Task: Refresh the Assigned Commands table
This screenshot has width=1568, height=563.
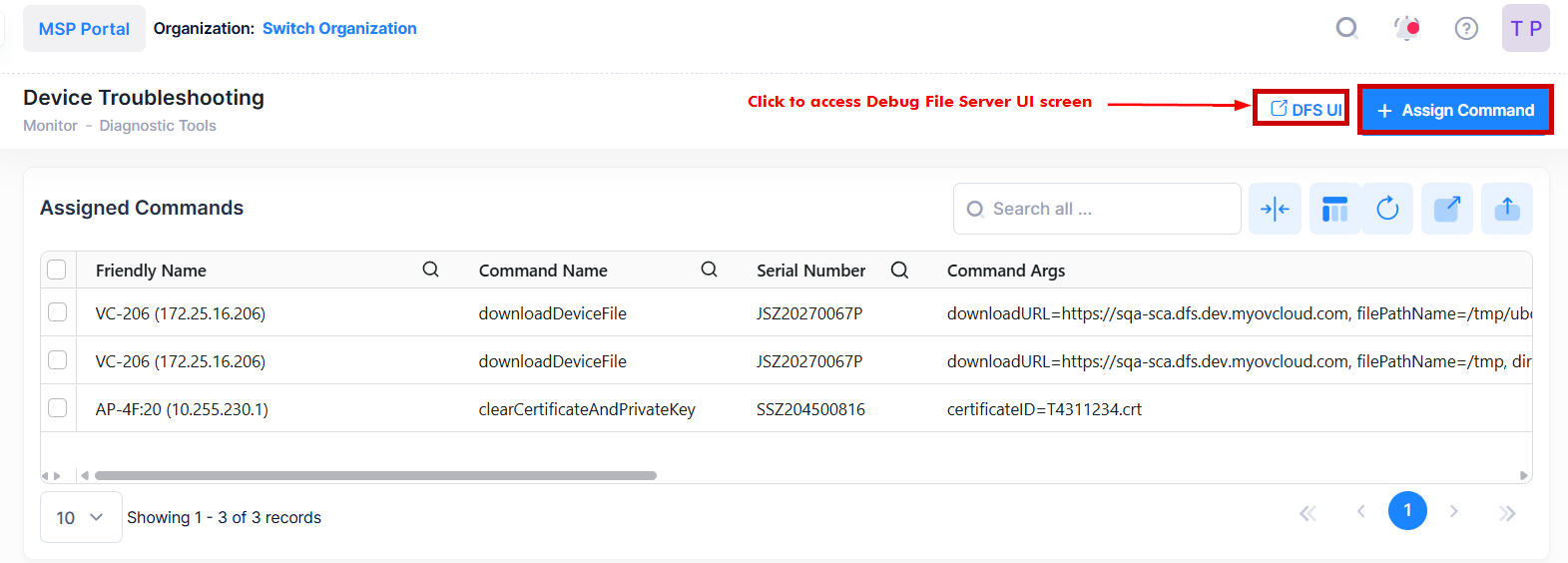Action: [x=1387, y=209]
